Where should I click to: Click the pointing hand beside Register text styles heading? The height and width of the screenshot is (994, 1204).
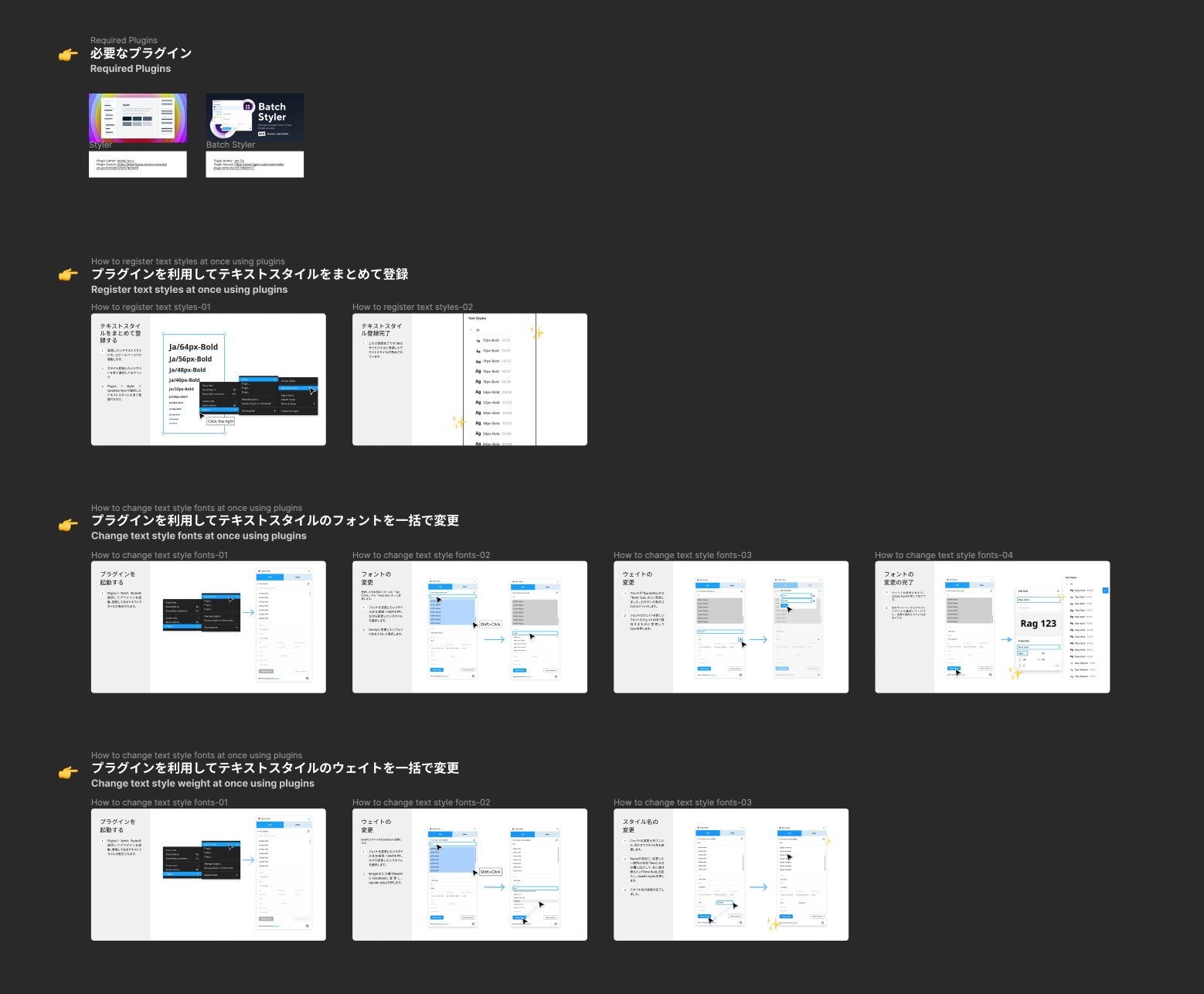click(x=69, y=274)
